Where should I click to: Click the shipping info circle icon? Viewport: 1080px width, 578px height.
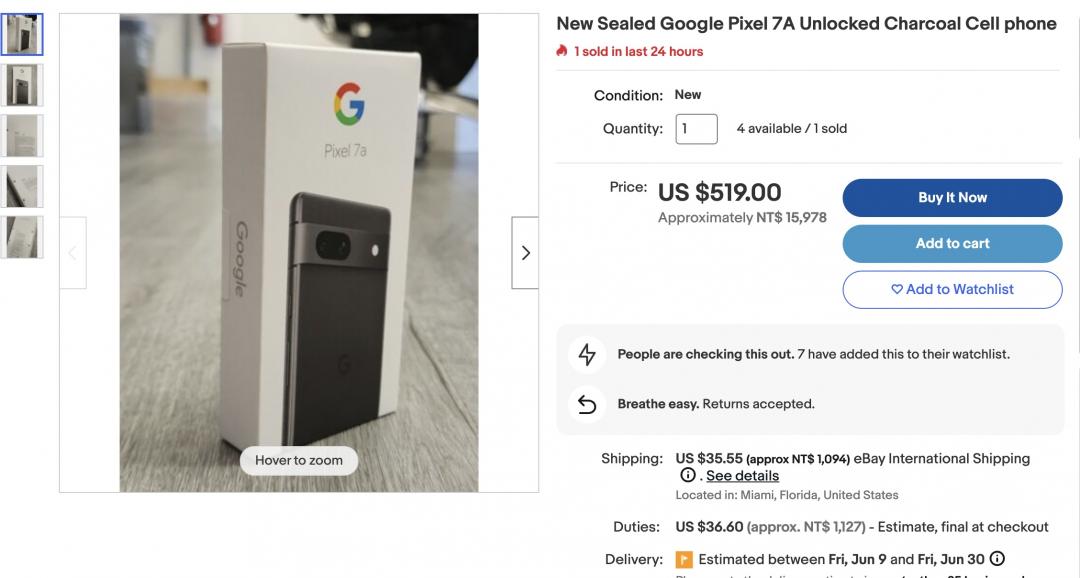(x=687, y=475)
